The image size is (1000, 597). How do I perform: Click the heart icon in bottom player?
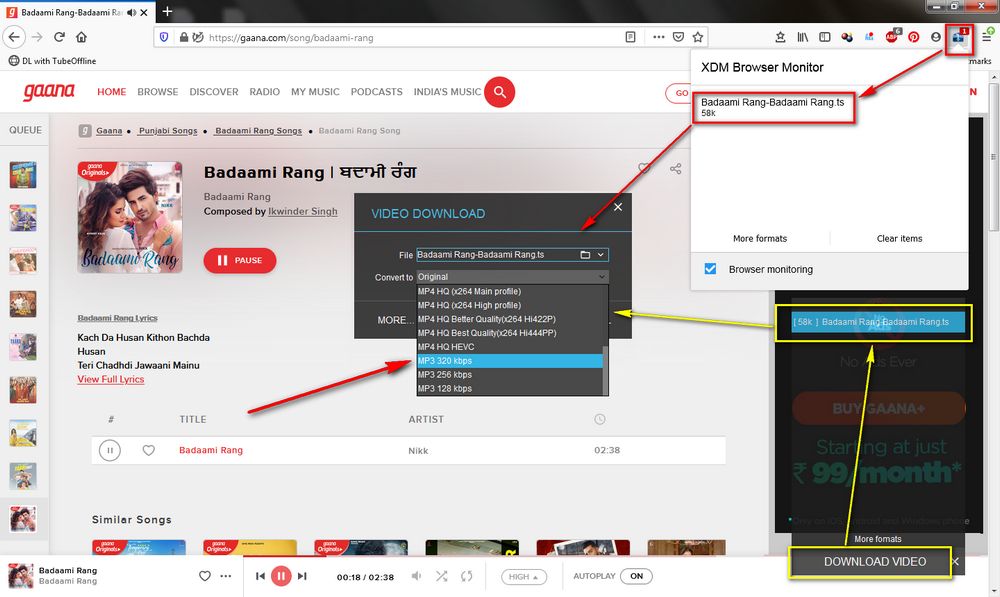[x=205, y=576]
